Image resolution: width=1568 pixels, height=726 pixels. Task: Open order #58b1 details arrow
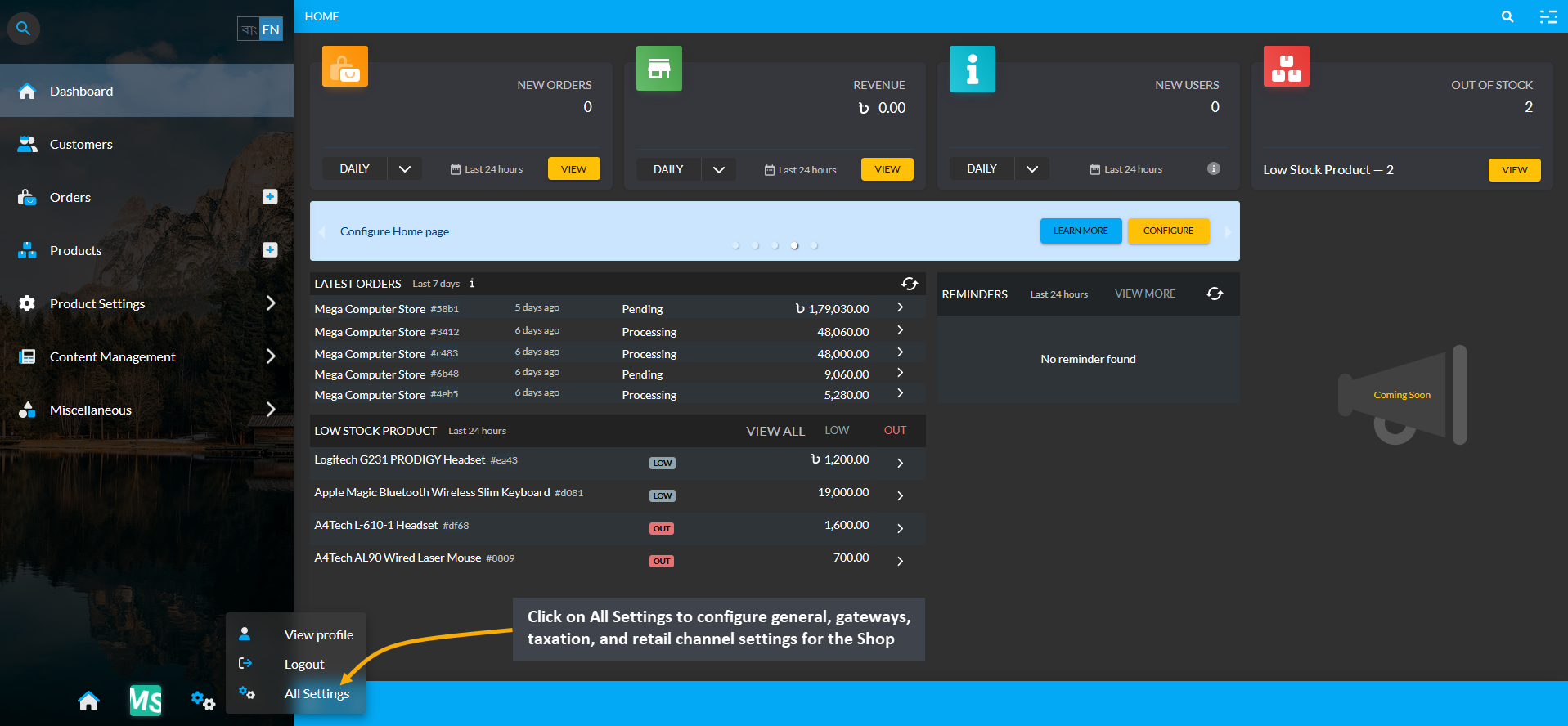coord(900,307)
